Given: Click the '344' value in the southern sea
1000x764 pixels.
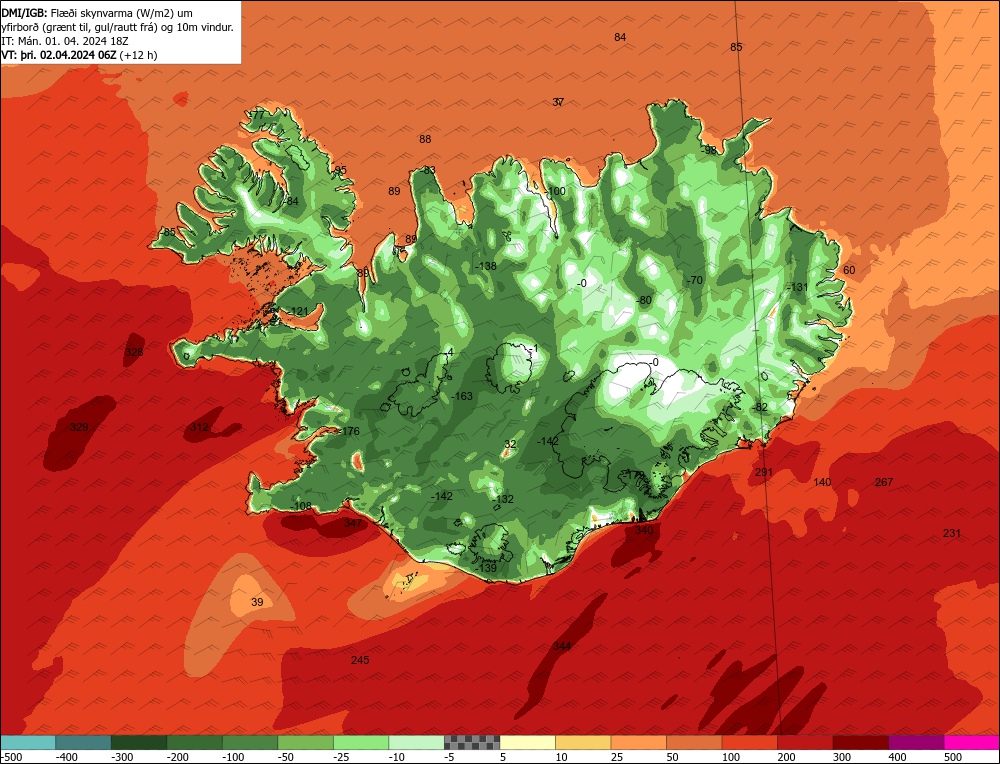Looking at the screenshot, I should click(x=562, y=646).
